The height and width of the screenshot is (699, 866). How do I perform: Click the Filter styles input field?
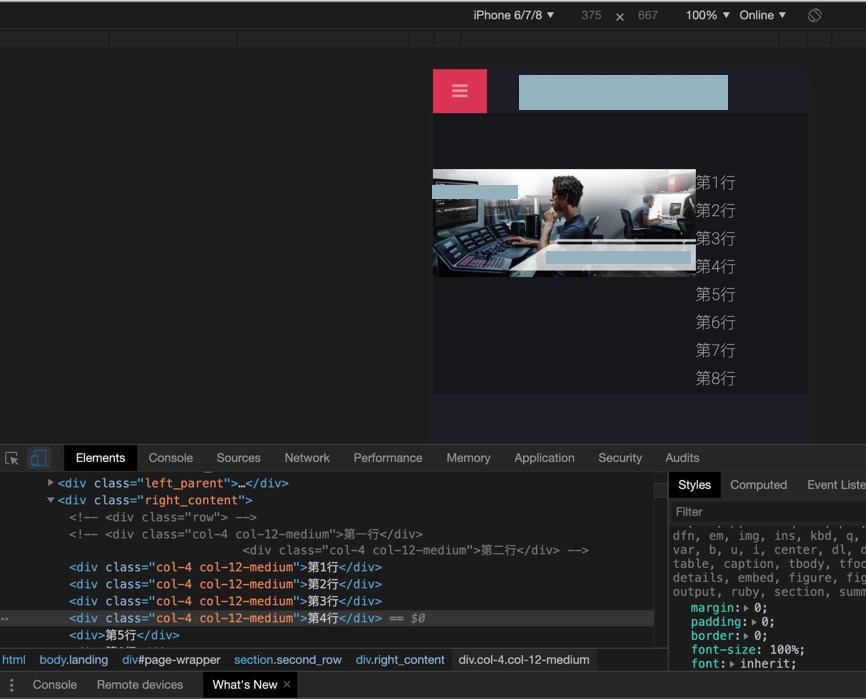pos(768,512)
